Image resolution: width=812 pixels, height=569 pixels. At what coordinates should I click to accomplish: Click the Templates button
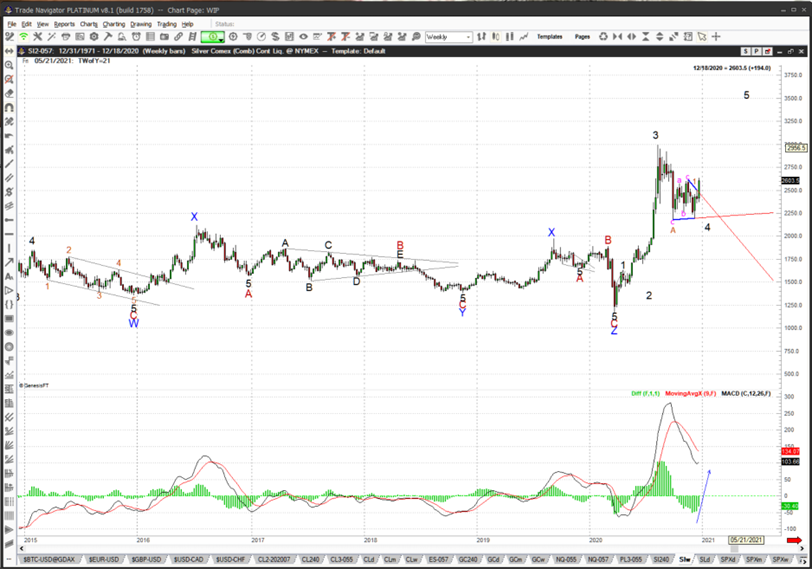point(549,37)
